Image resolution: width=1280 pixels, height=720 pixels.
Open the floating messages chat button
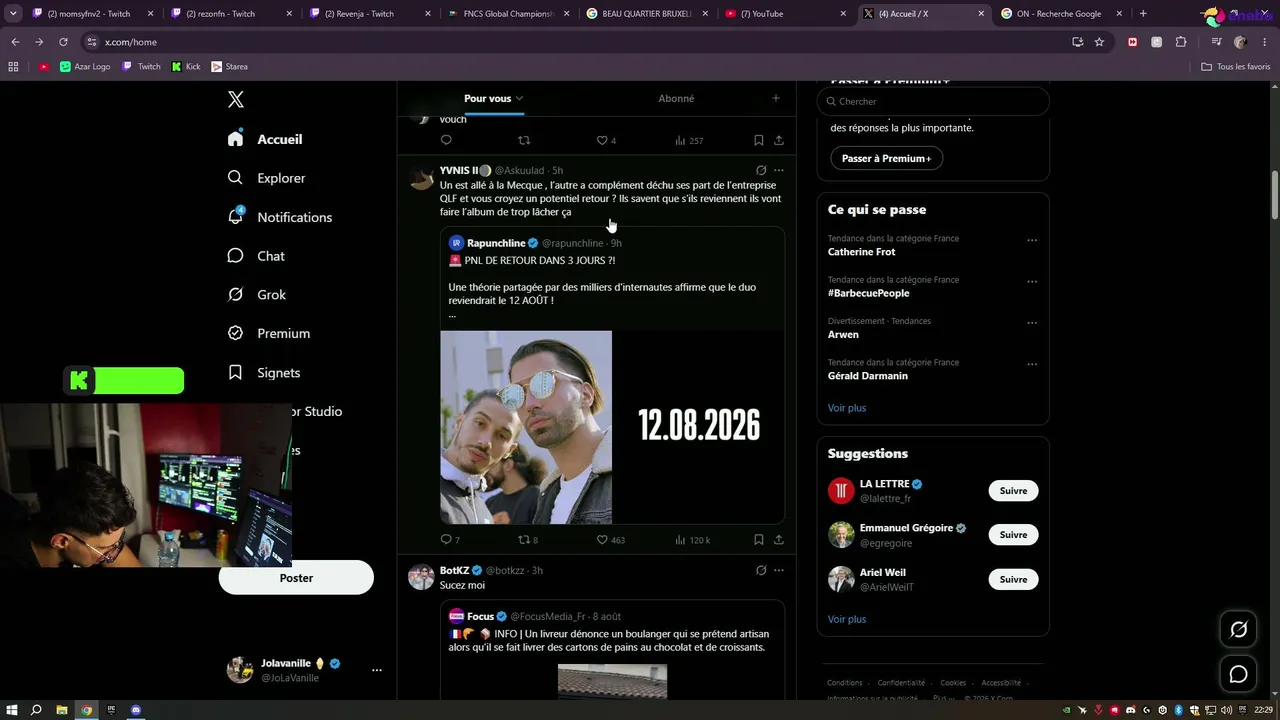[1239, 674]
